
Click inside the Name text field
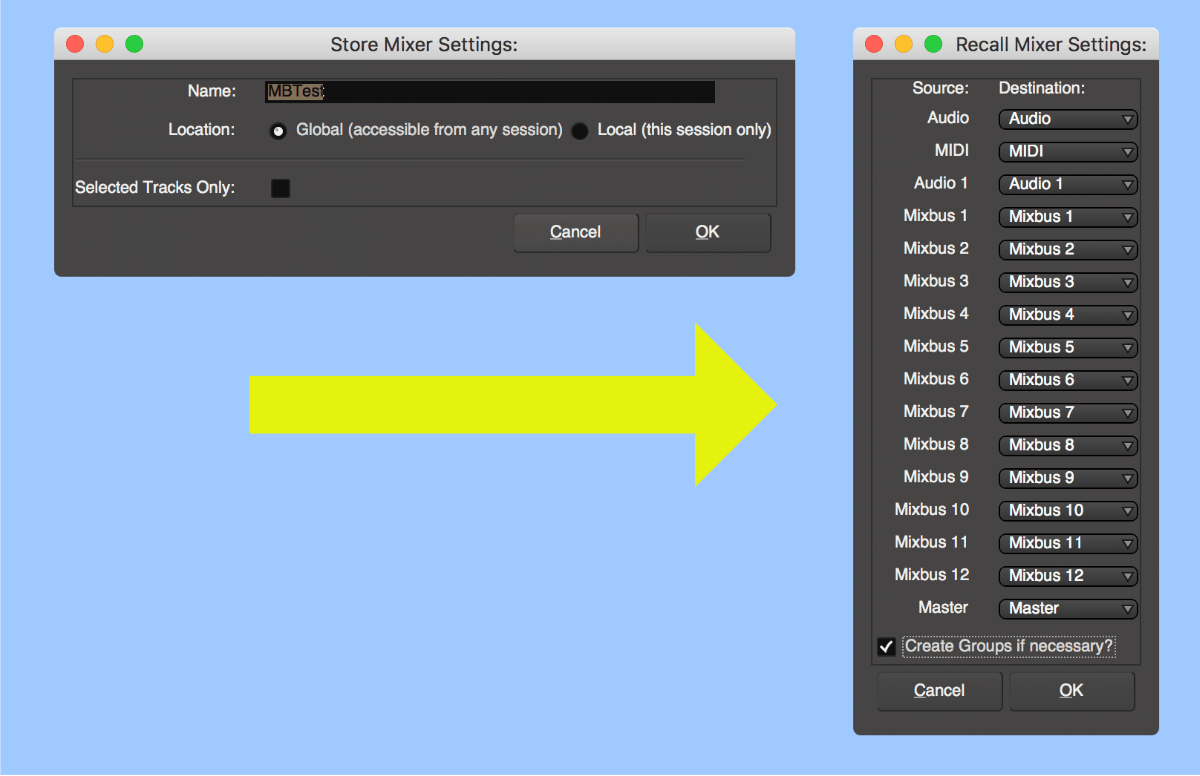[x=490, y=92]
